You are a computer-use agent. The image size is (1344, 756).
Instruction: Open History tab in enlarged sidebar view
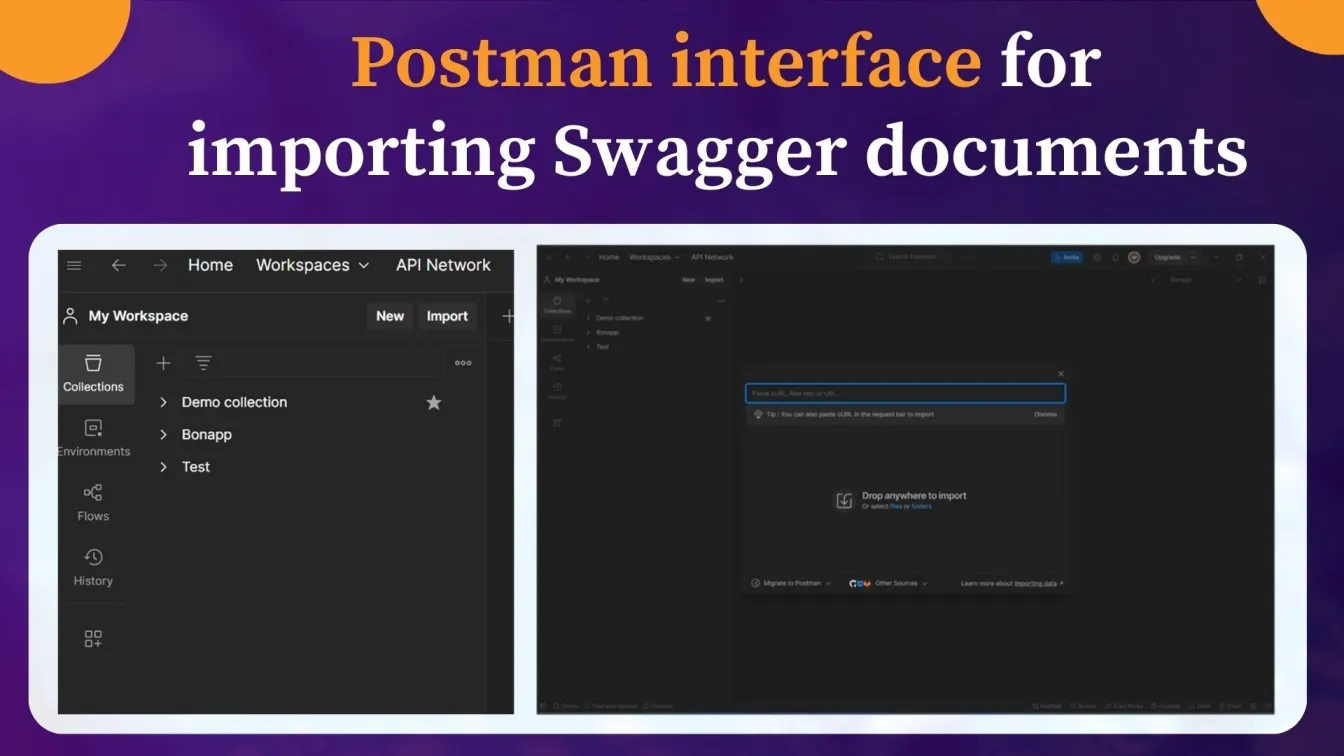pos(93,567)
